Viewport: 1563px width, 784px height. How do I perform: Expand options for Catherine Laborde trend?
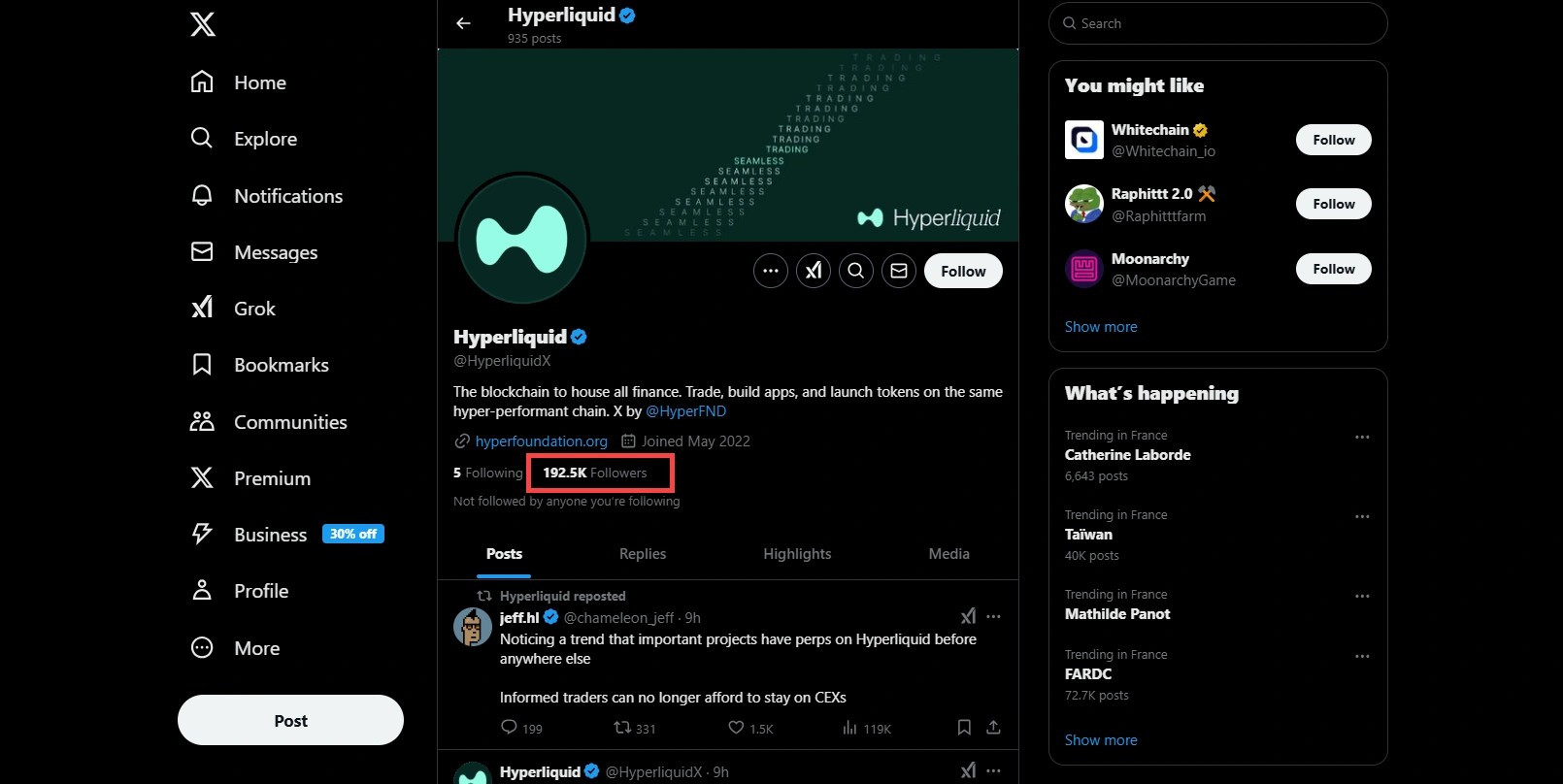[x=1362, y=437]
